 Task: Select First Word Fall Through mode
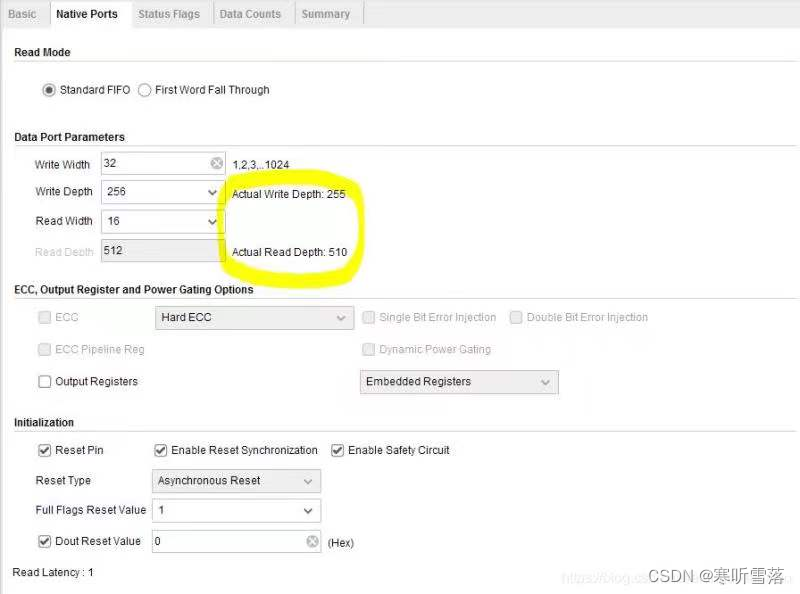tap(144, 90)
